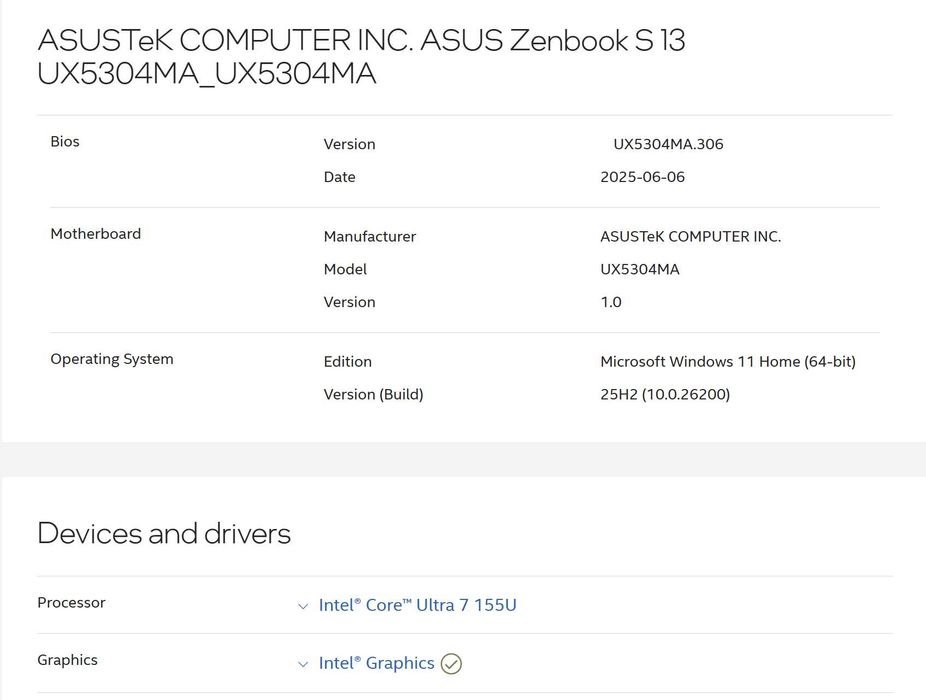Click the Version label under Motherboard

pos(350,302)
